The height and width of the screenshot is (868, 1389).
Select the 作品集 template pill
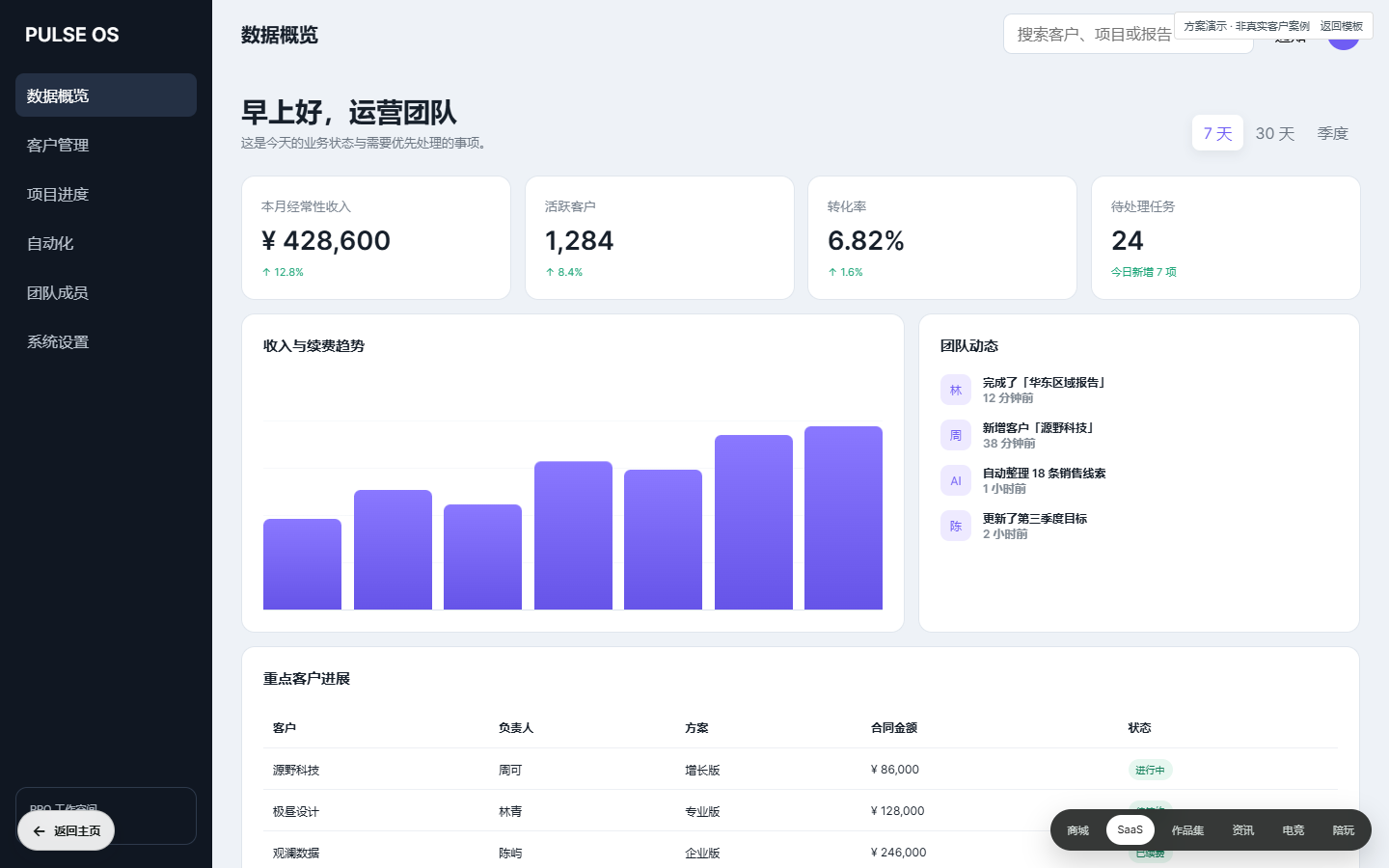[1187, 830]
